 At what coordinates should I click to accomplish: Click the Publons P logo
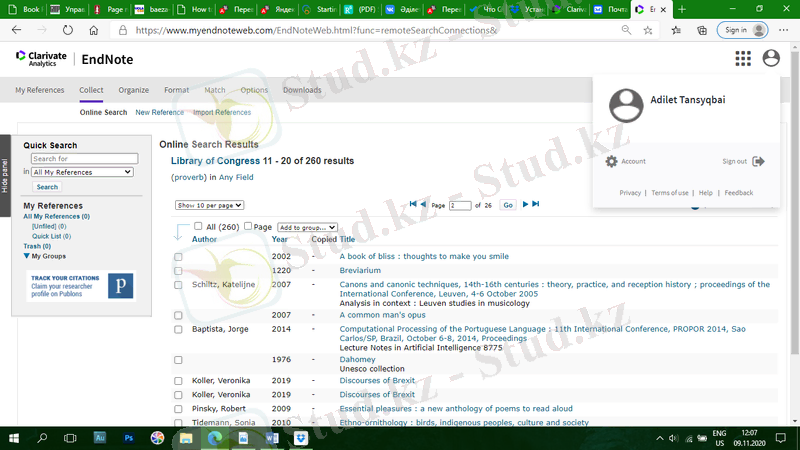120,286
